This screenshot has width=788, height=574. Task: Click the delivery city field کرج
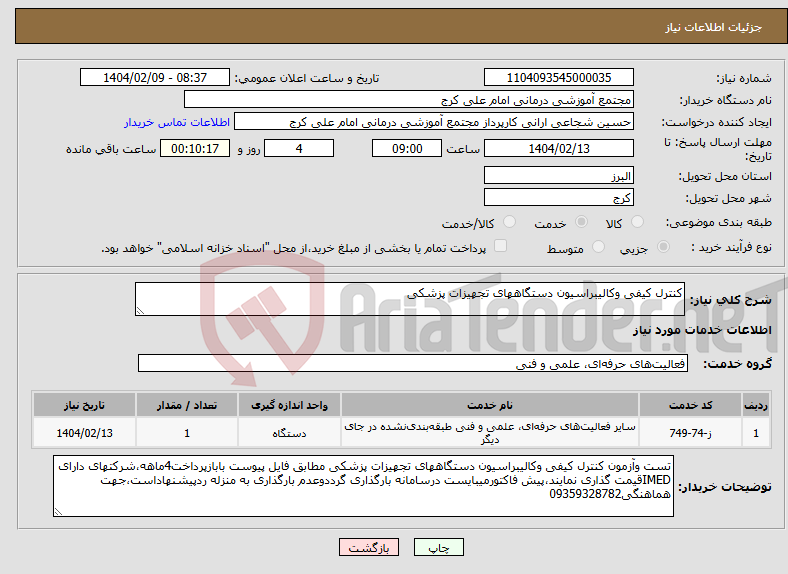[x=558, y=197]
